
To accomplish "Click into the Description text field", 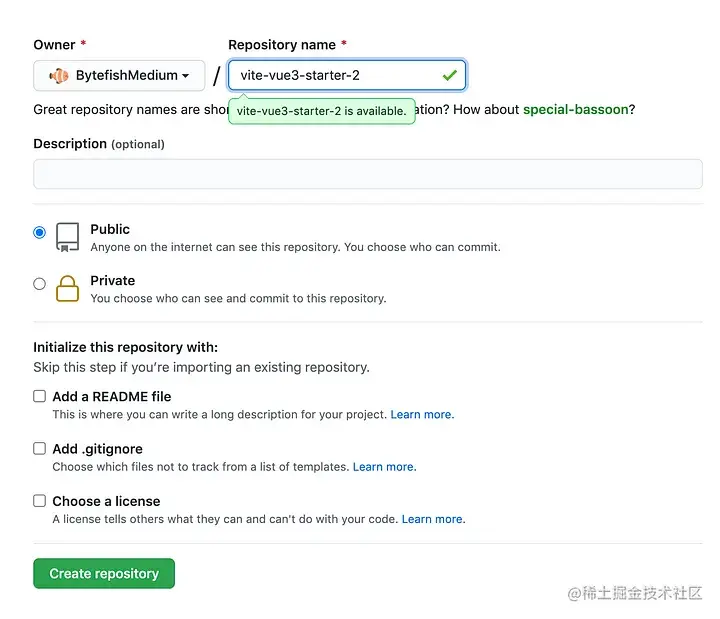I will coord(368,174).
